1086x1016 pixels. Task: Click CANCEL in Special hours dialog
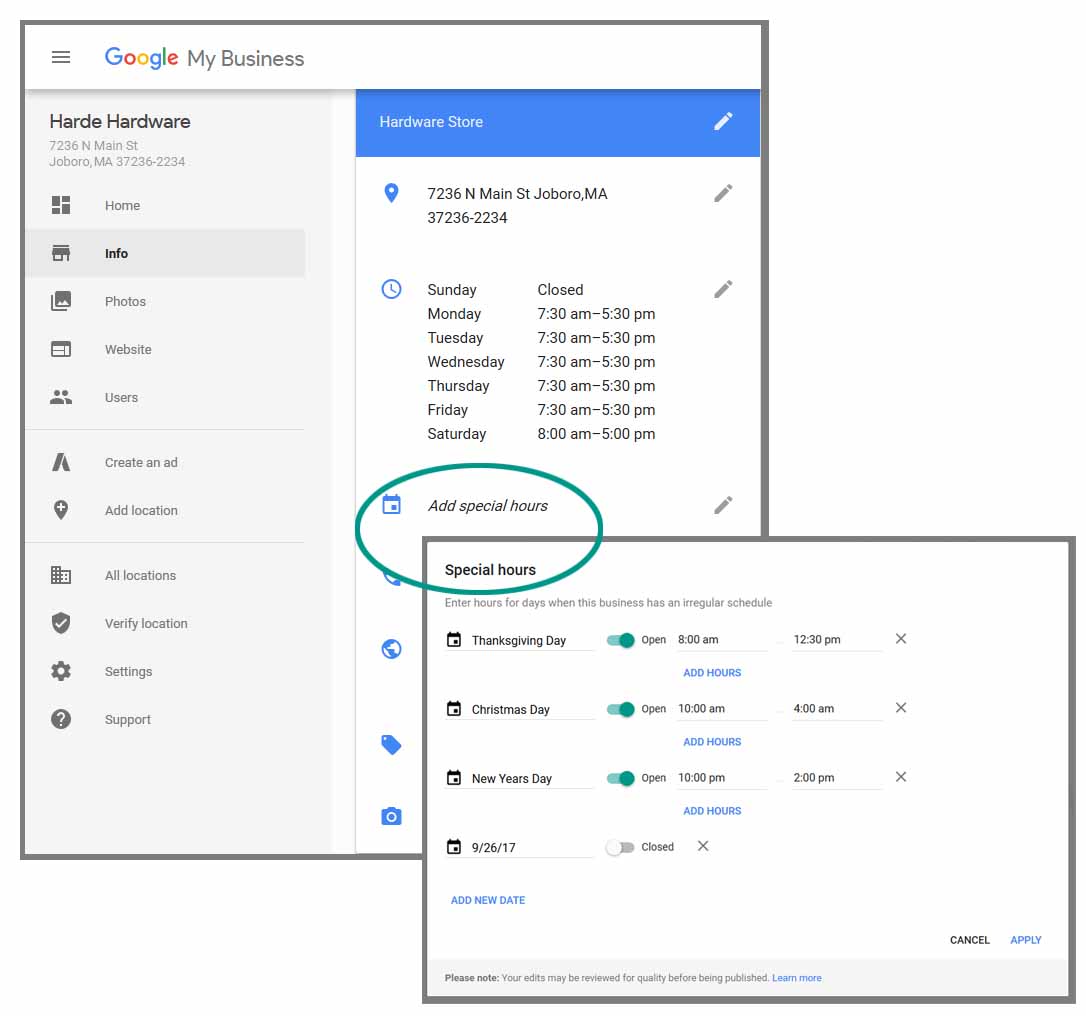click(x=970, y=940)
